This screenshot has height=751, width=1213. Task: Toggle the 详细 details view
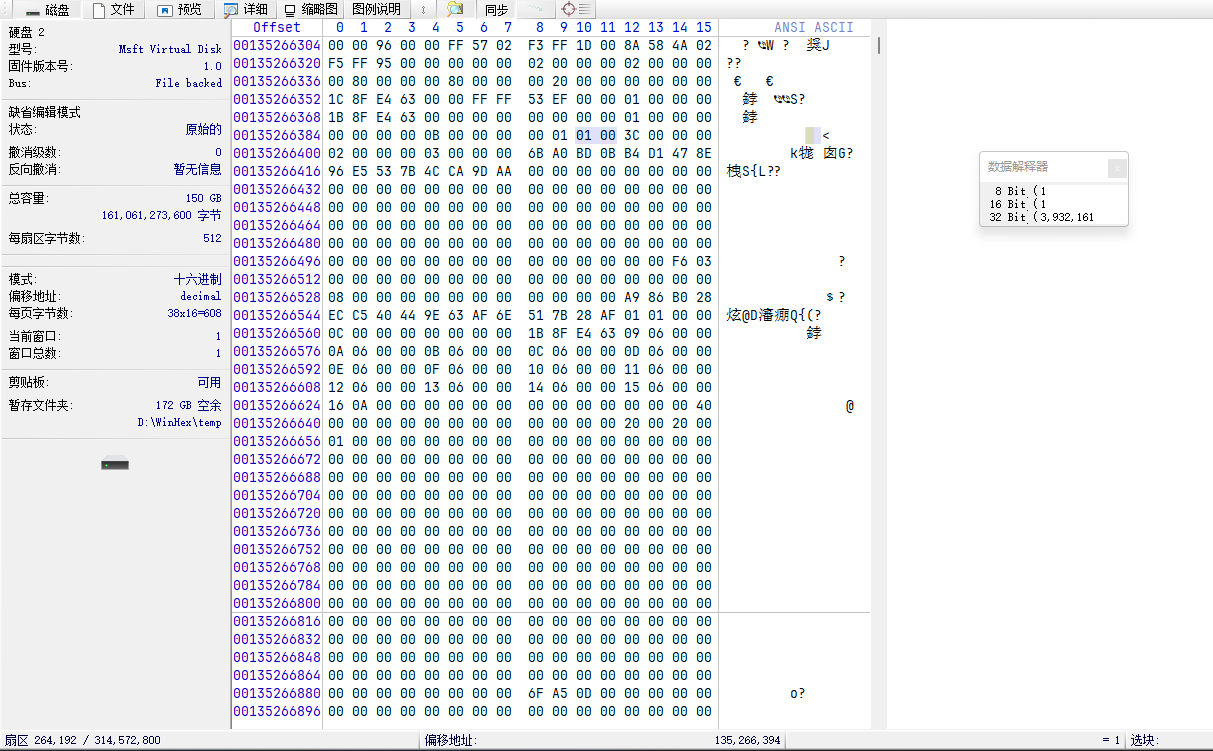click(x=246, y=10)
